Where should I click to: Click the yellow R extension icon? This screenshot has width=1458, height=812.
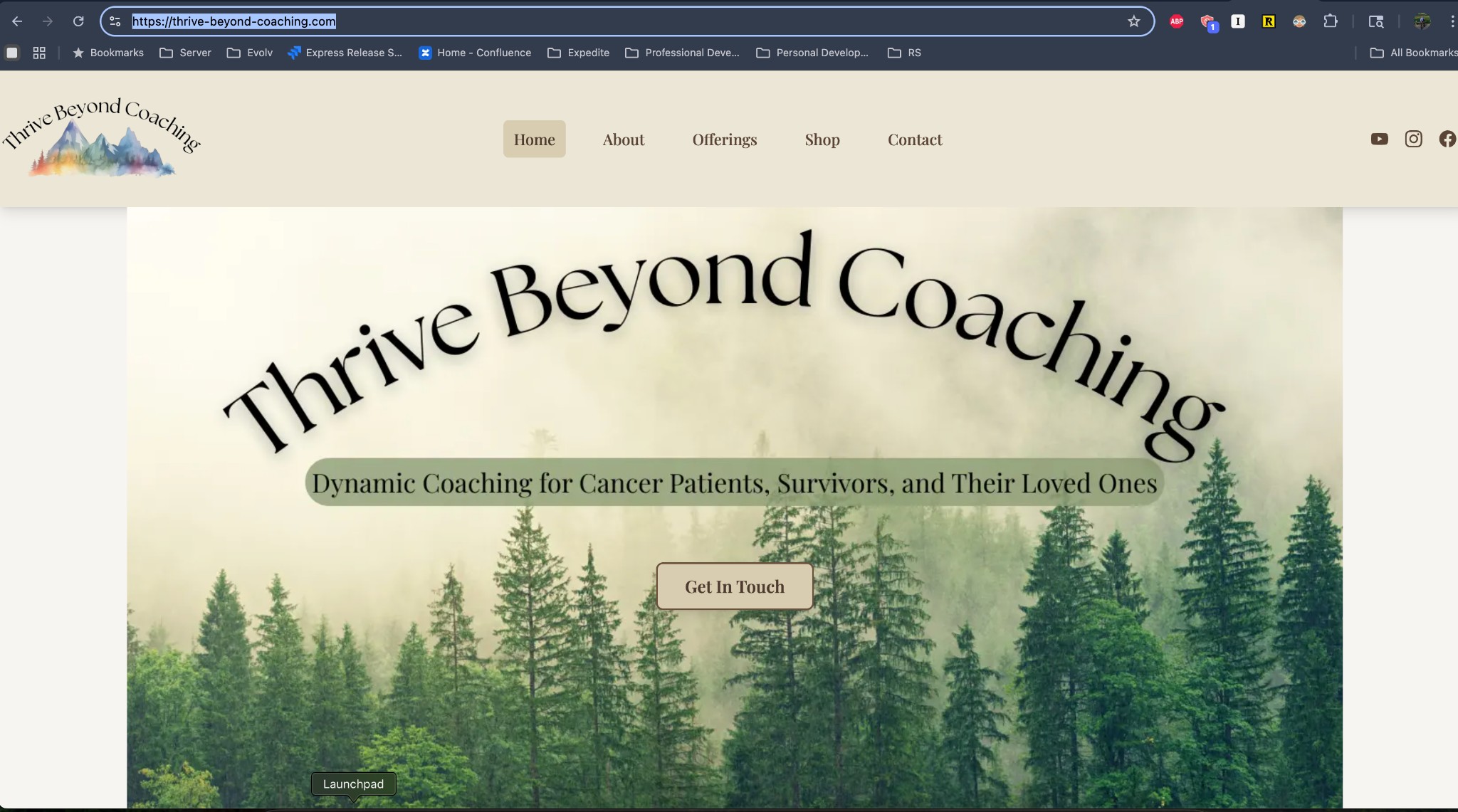[1267, 21]
